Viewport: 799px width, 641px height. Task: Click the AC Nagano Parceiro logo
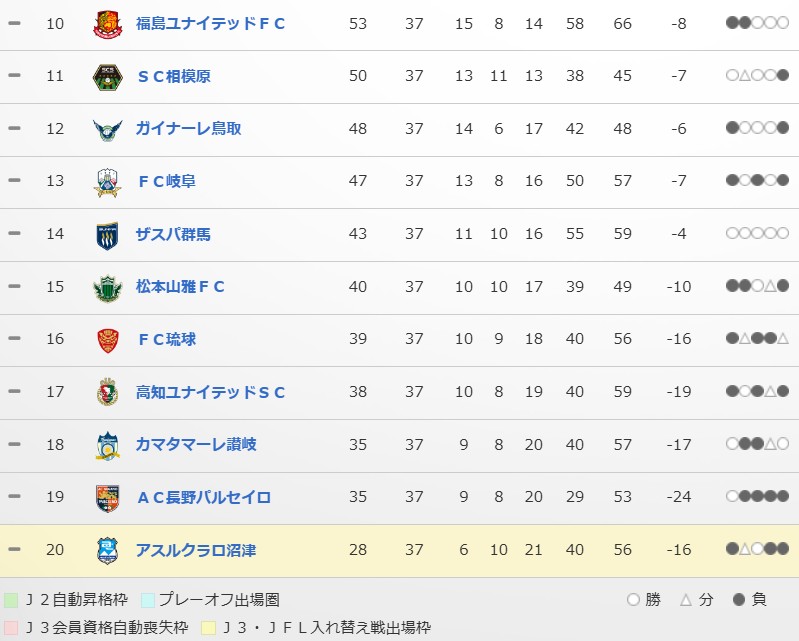tap(107, 498)
